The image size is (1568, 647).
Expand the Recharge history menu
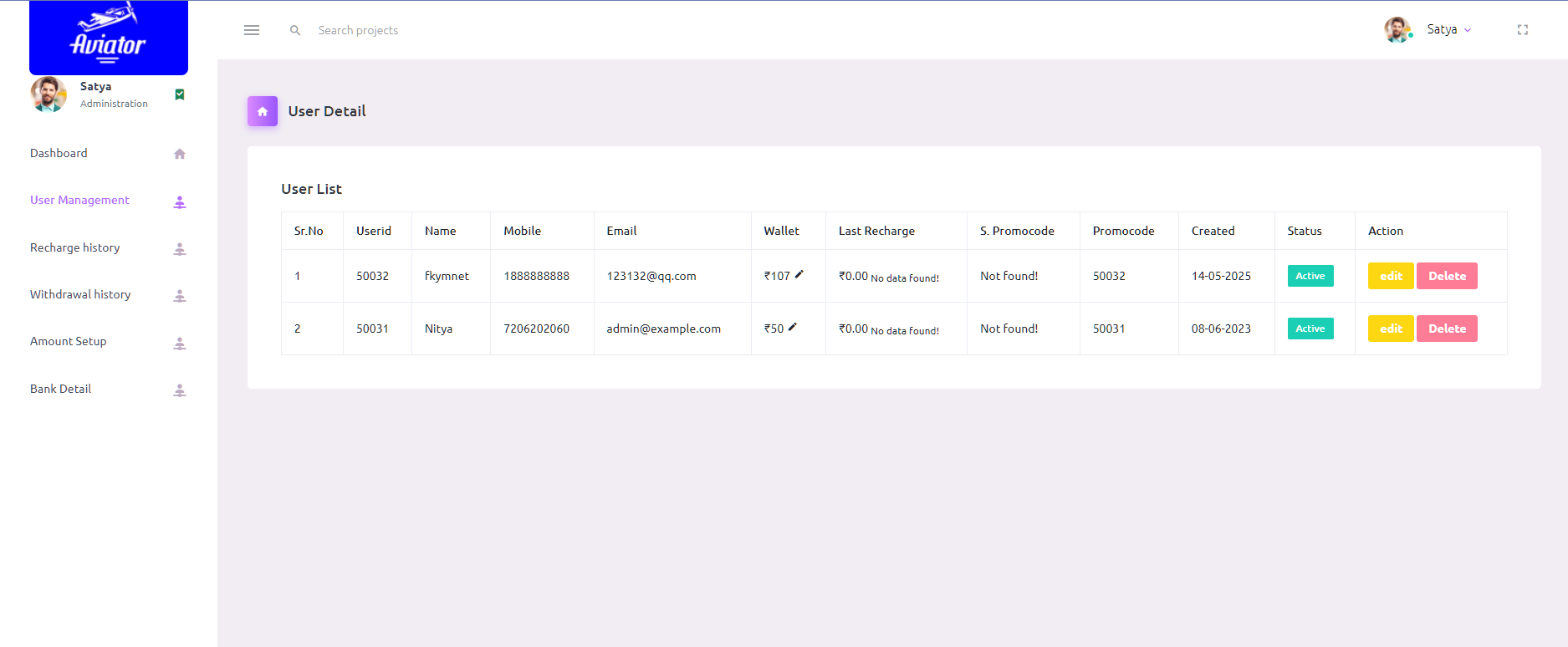[75, 247]
